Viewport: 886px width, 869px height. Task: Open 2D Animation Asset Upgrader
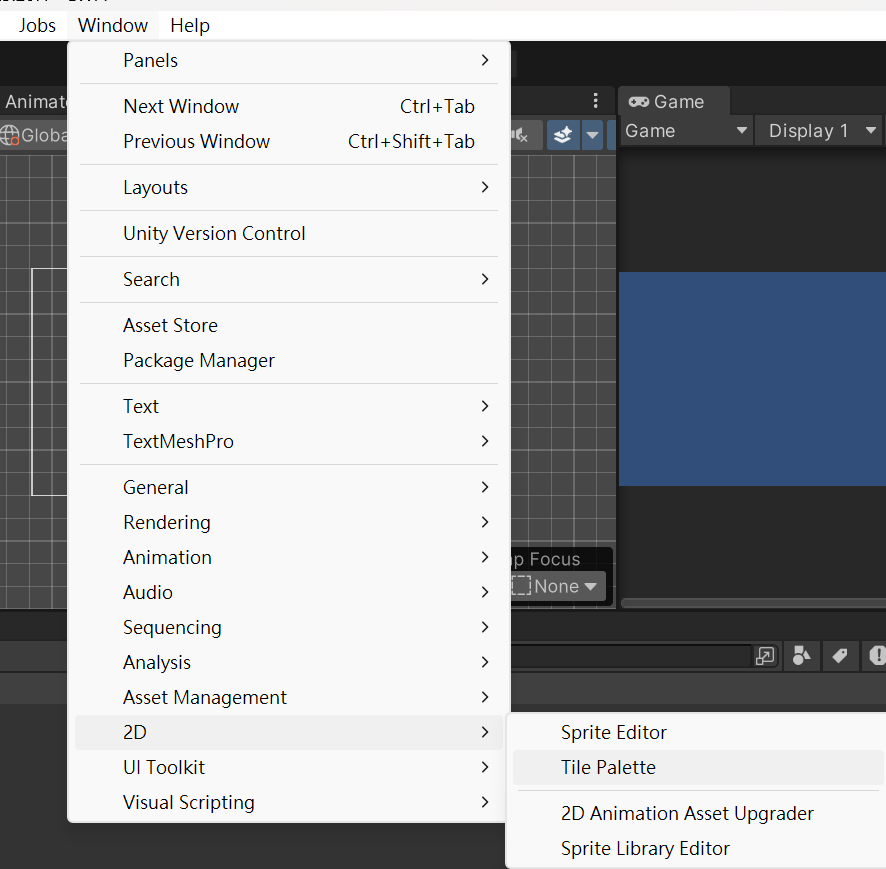[x=698, y=813]
